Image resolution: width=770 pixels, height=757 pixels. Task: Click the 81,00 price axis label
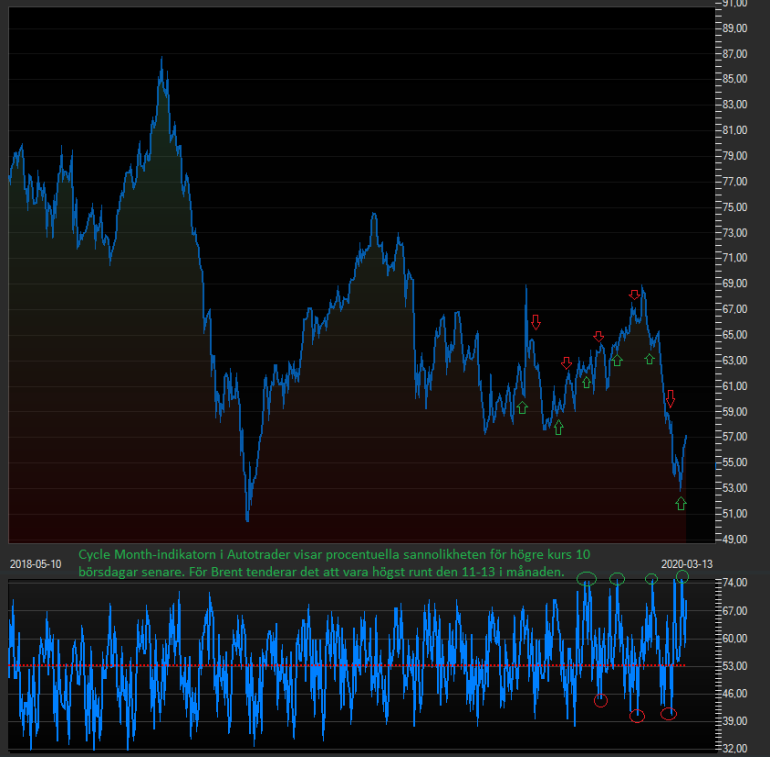point(735,131)
